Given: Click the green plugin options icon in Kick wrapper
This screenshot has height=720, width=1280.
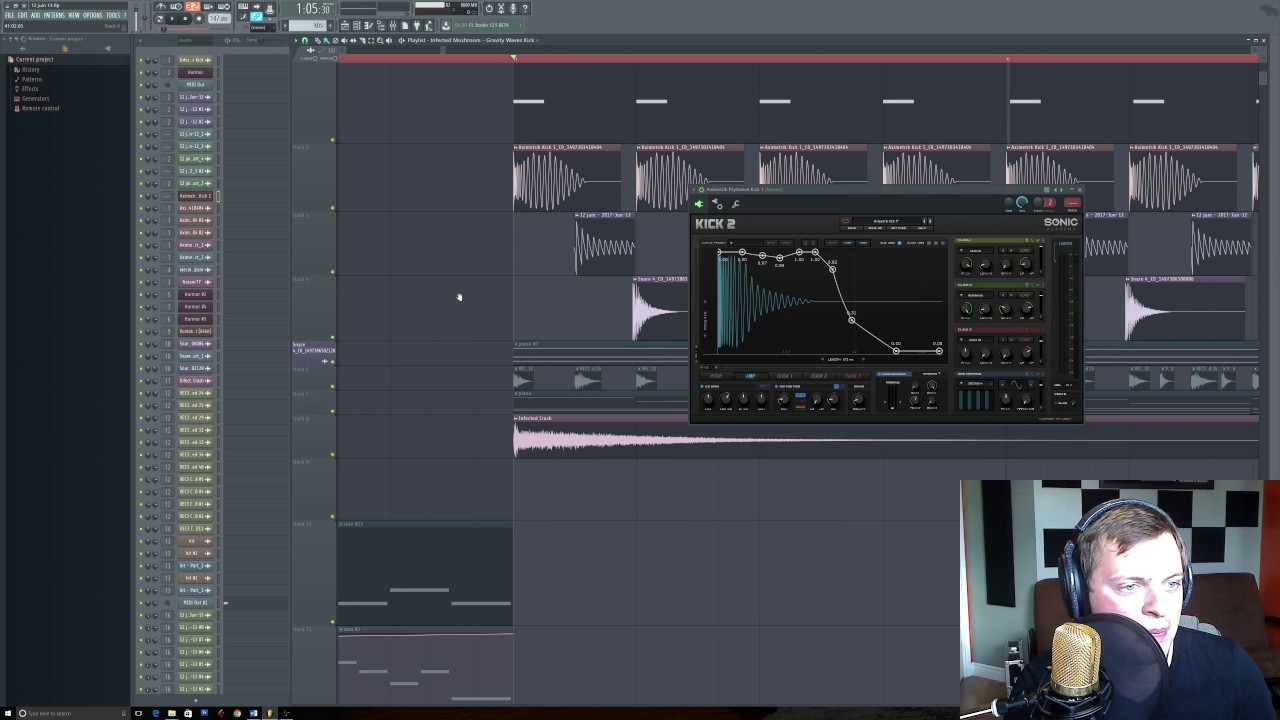Looking at the screenshot, I should coord(699,204).
